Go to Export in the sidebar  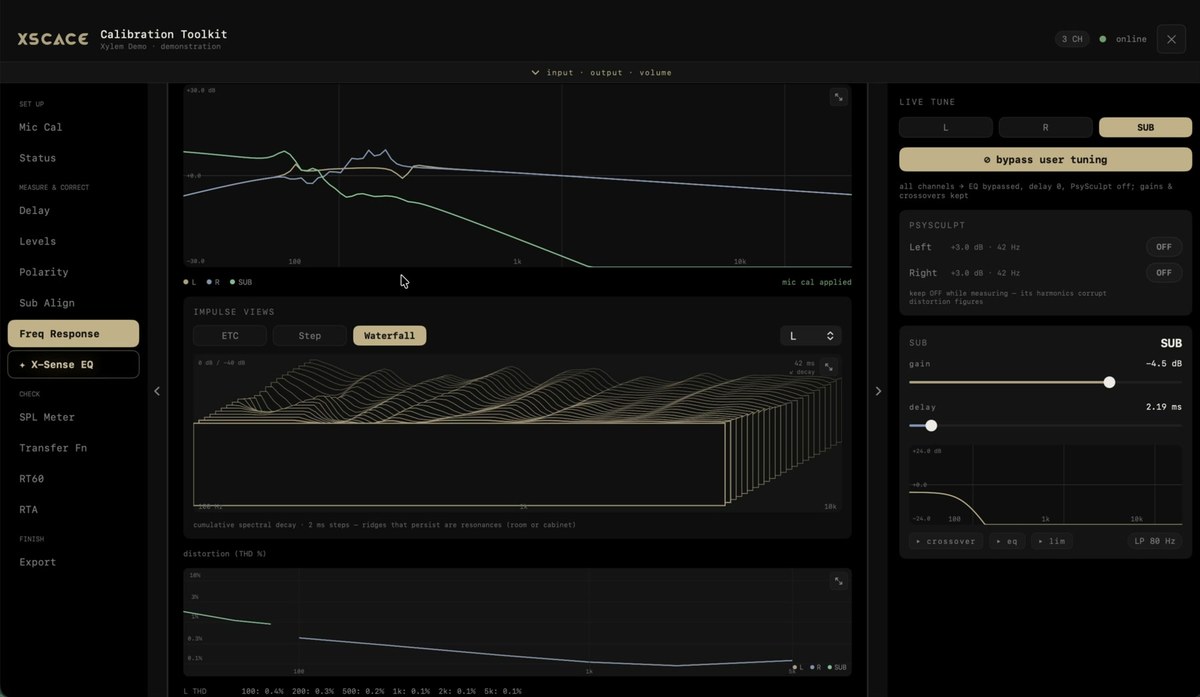[38, 562]
